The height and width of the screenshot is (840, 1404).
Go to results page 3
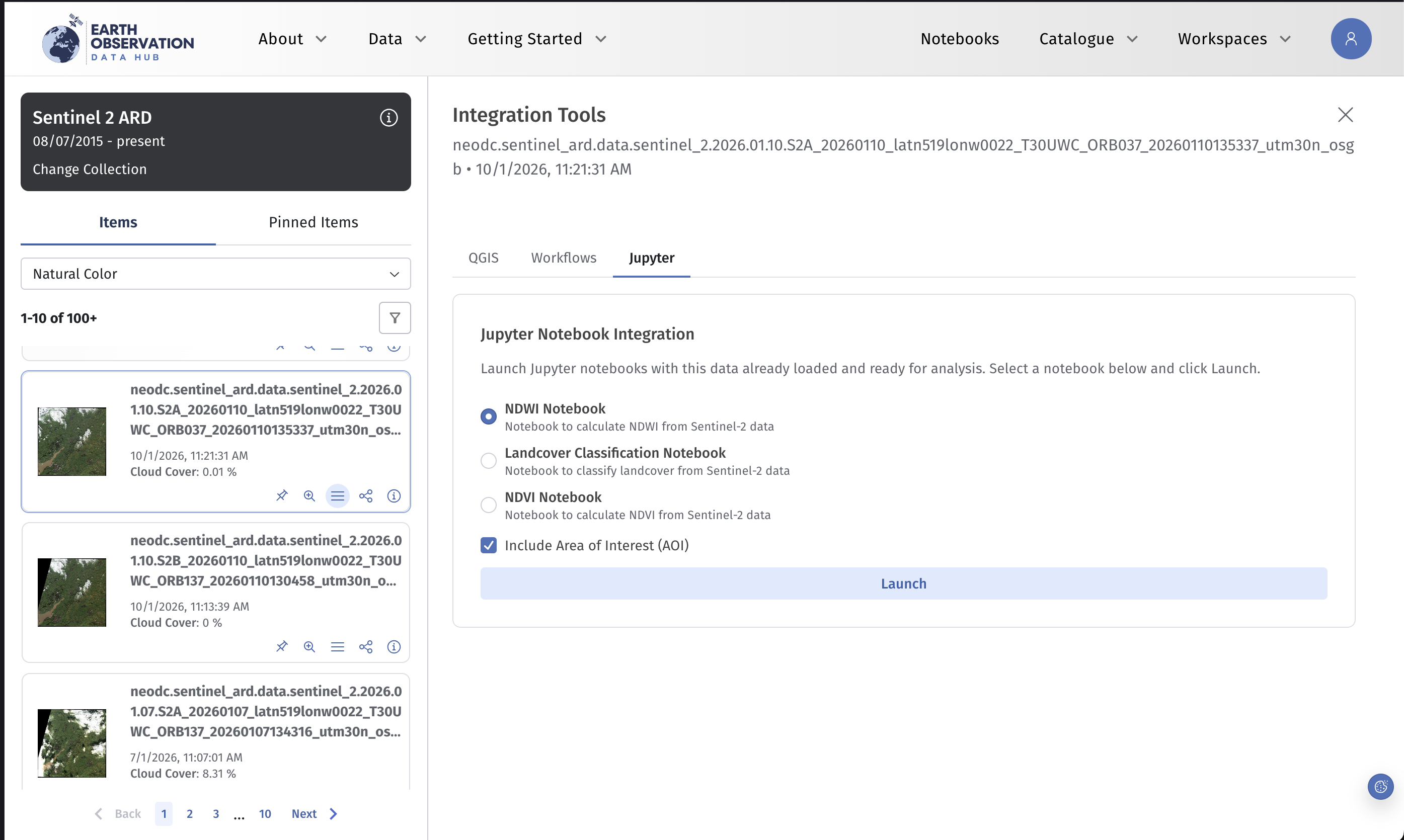click(x=216, y=814)
